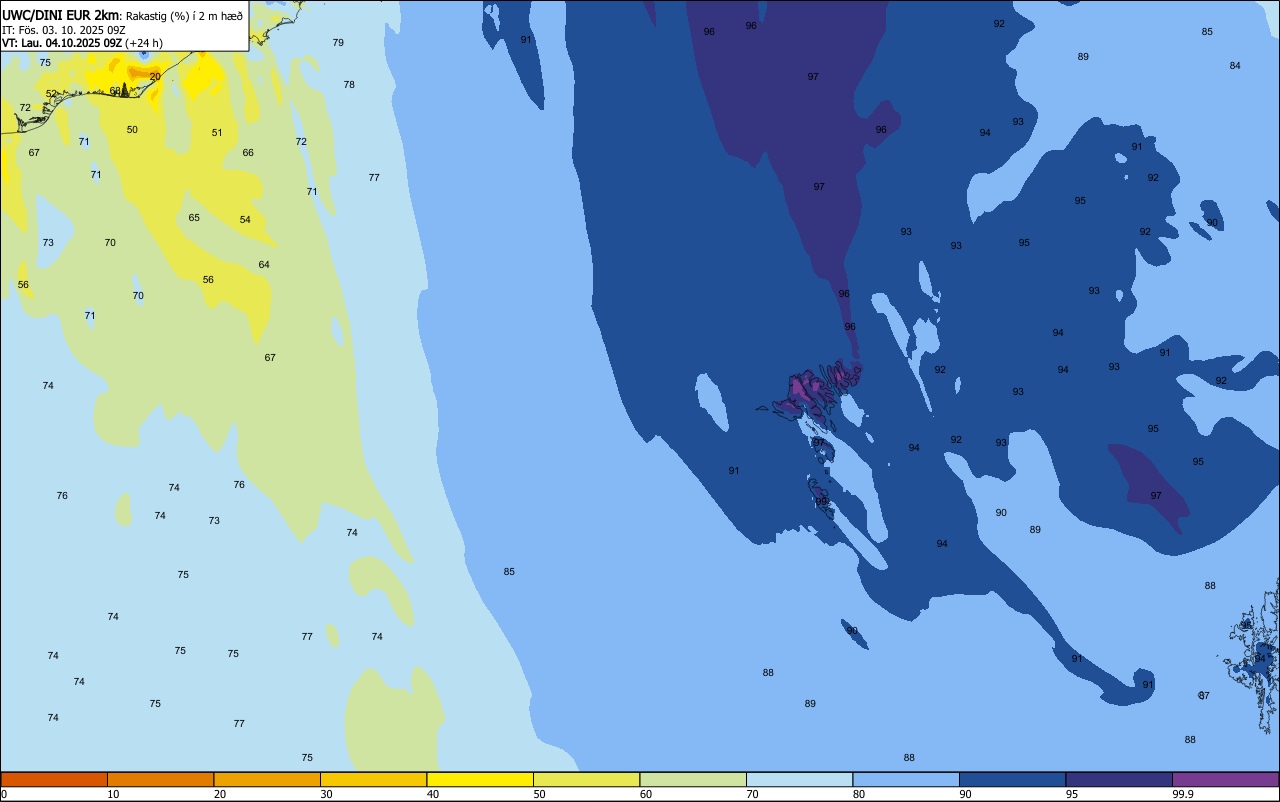Click the 10 legend tick label
This screenshot has height=802, width=1280.
click(x=114, y=794)
